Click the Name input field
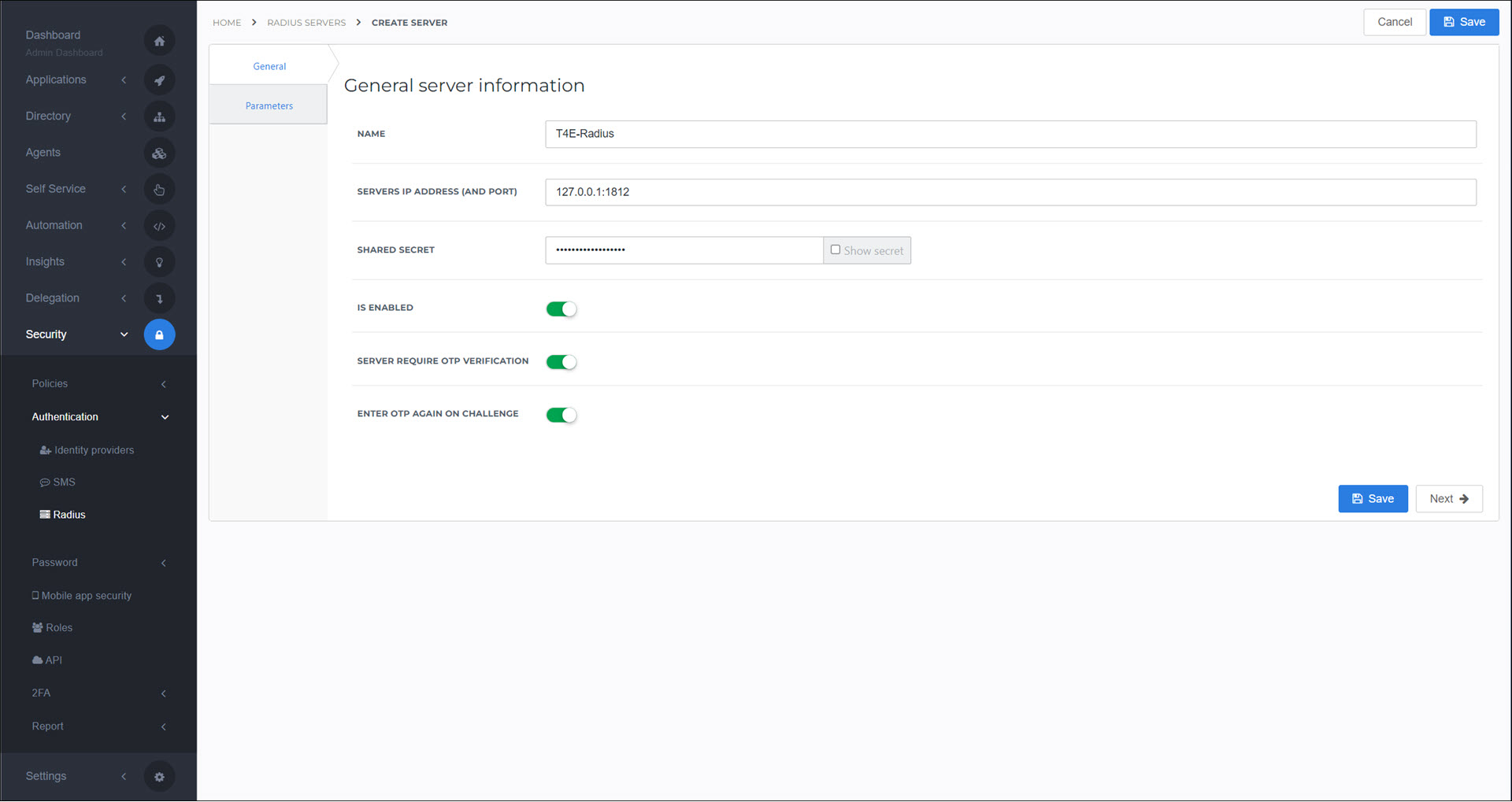 point(1010,134)
